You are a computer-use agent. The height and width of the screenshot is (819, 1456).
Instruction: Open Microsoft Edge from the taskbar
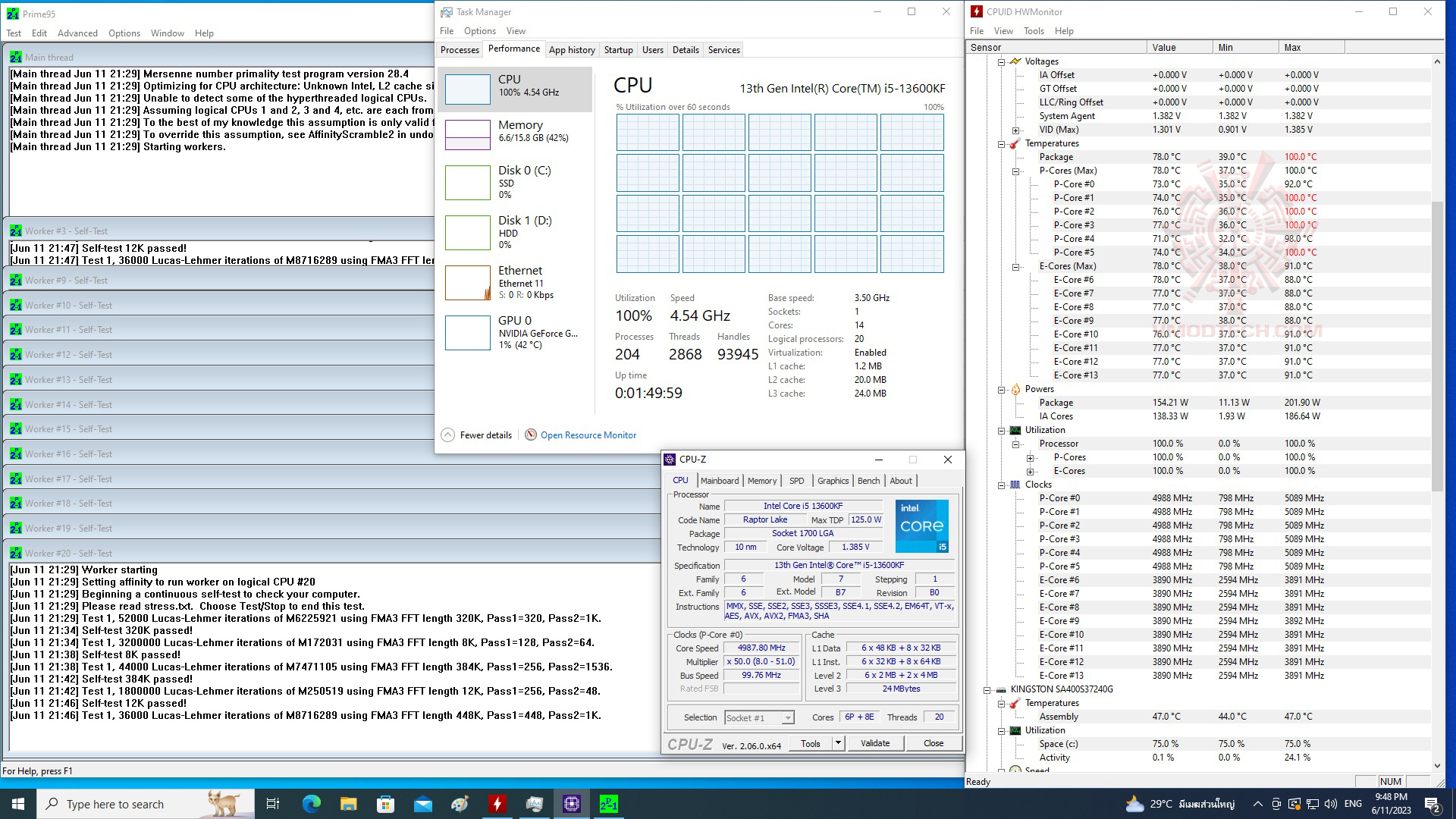coord(312,804)
